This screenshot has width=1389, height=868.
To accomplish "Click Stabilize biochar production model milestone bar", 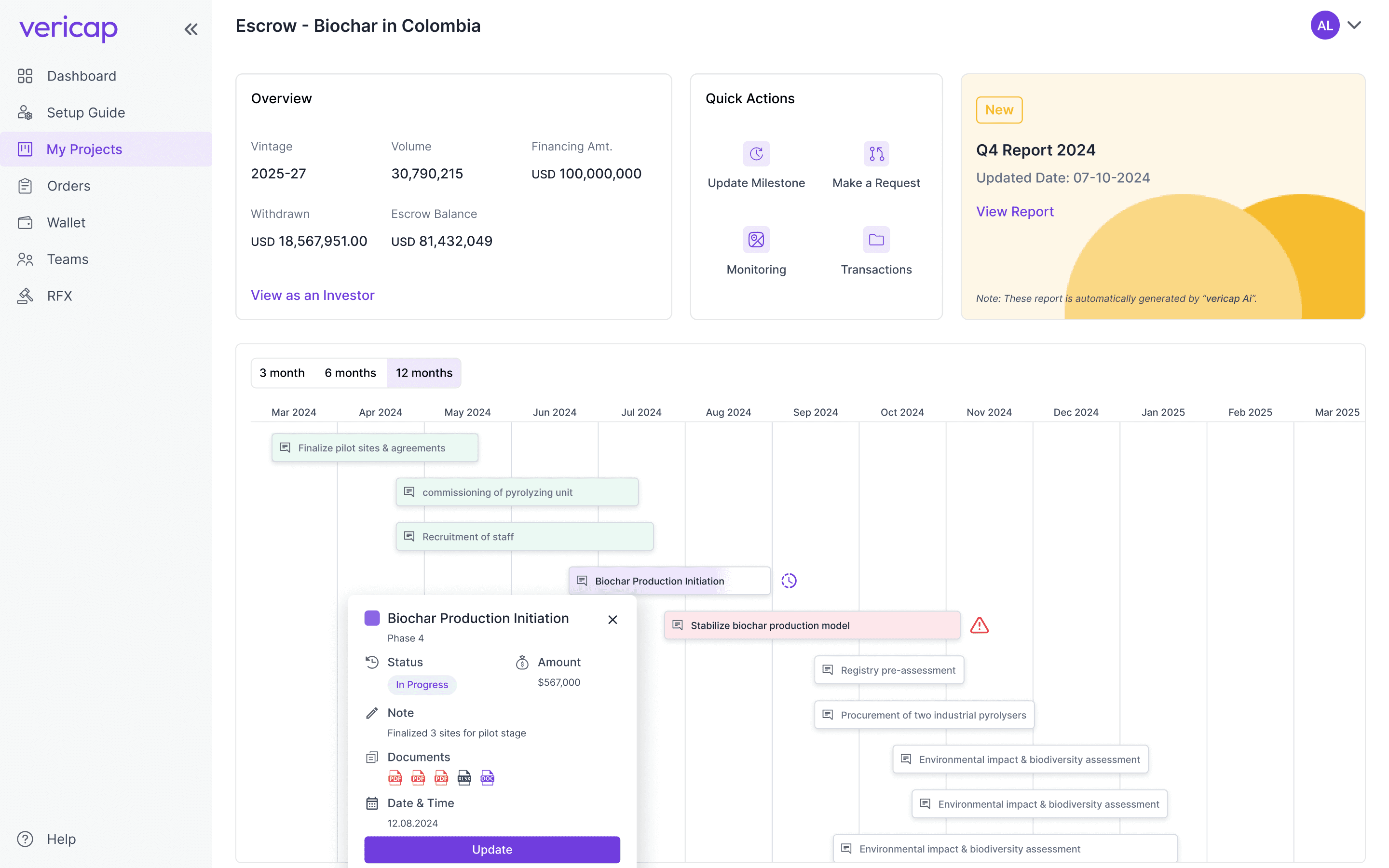I will pyautogui.click(x=812, y=625).
